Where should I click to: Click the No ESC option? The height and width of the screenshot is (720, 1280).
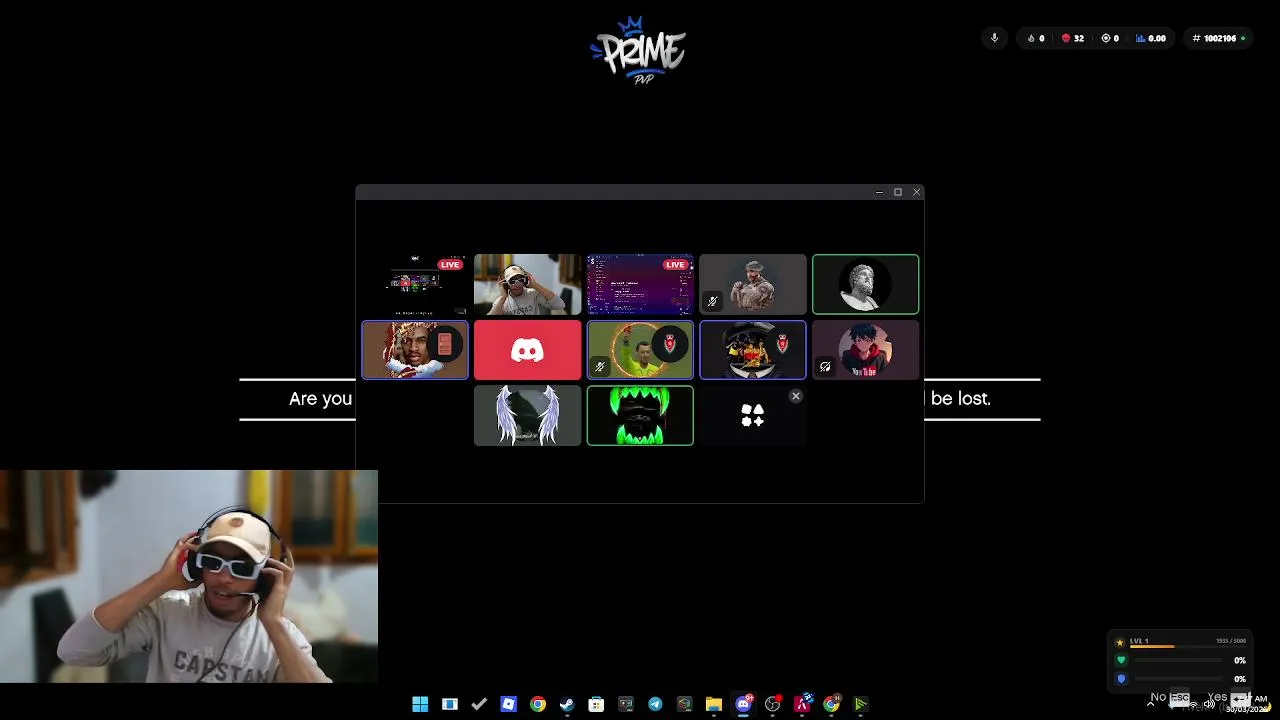tap(1169, 697)
